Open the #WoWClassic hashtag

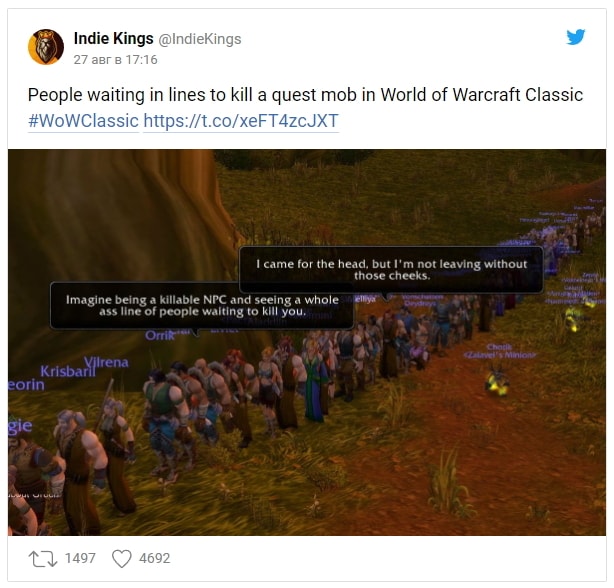[x=83, y=121]
